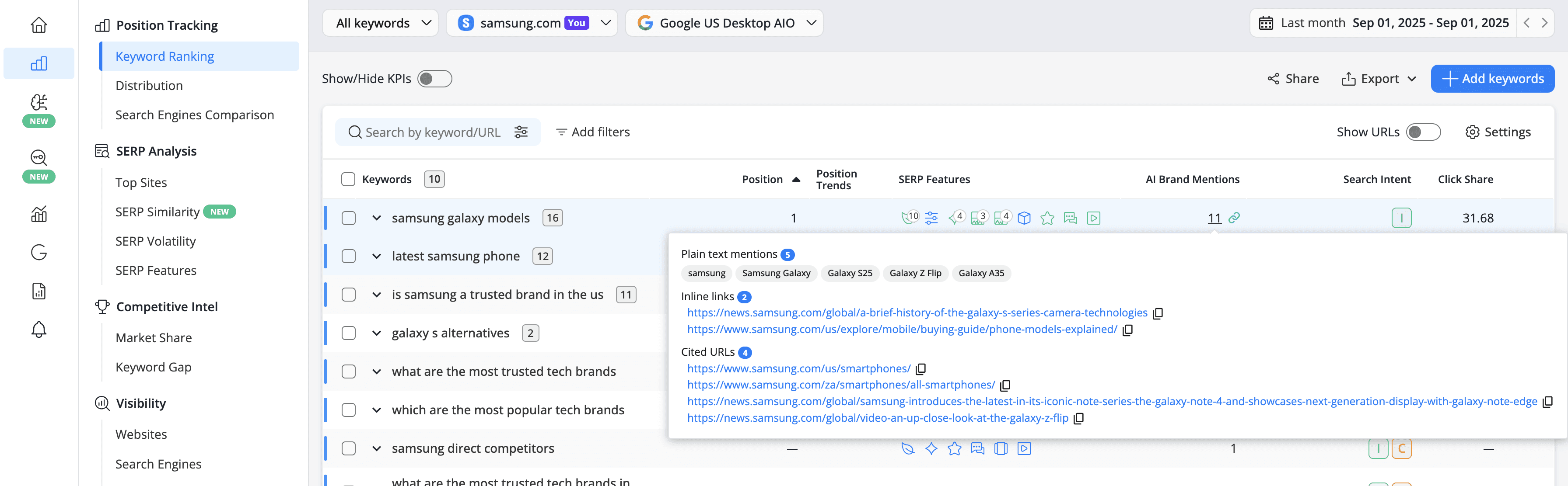The height and width of the screenshot is (486, 1568).
Task: Click the 11 AI Brand Mentions count
Action: (1214, 218)
